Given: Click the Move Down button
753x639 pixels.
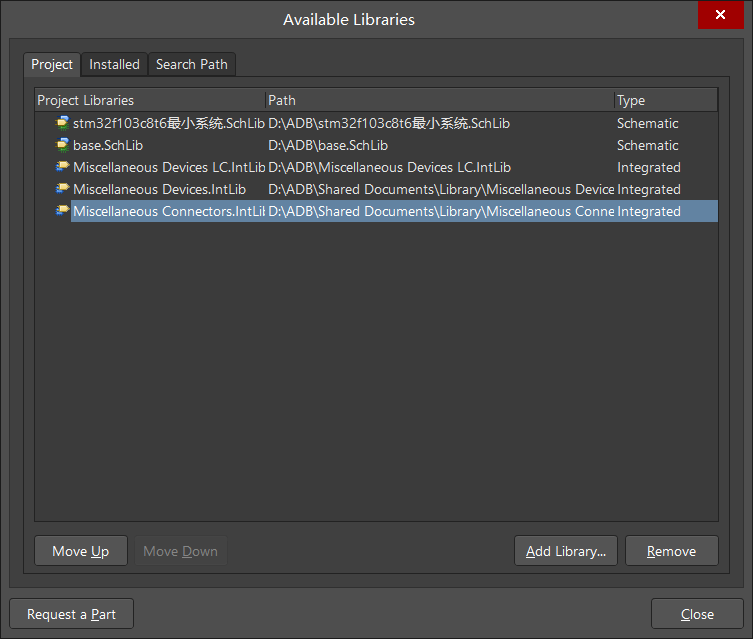Looking at the screenshot, I should coord(181,551).
